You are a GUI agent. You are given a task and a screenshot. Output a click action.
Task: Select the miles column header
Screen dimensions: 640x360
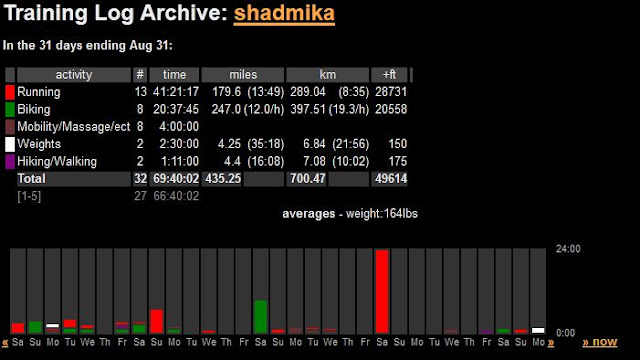pos(243,75)
